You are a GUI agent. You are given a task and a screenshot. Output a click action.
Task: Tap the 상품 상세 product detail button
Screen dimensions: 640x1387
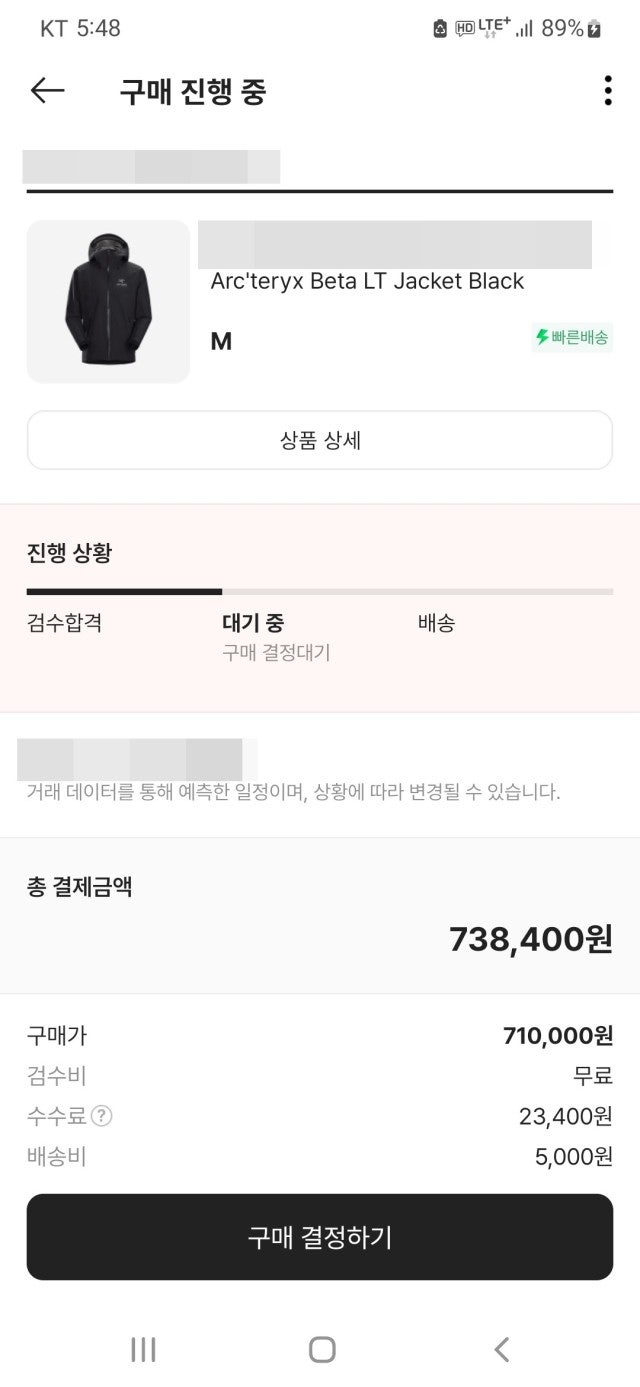pyautogui.click(x=320, y=440)
